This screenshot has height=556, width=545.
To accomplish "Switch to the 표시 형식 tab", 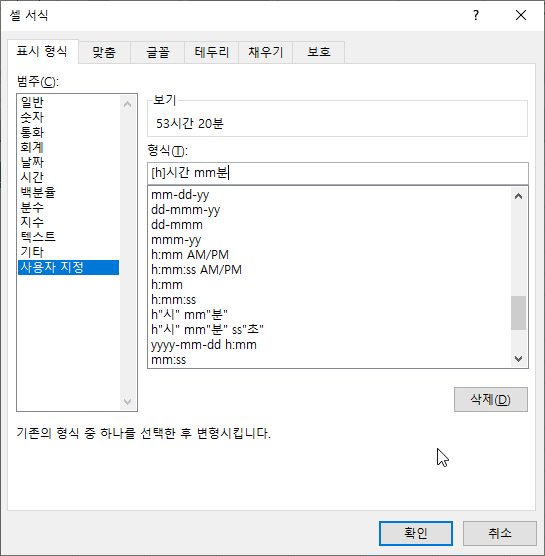I will pyautogui.click(x=43, y=52).
